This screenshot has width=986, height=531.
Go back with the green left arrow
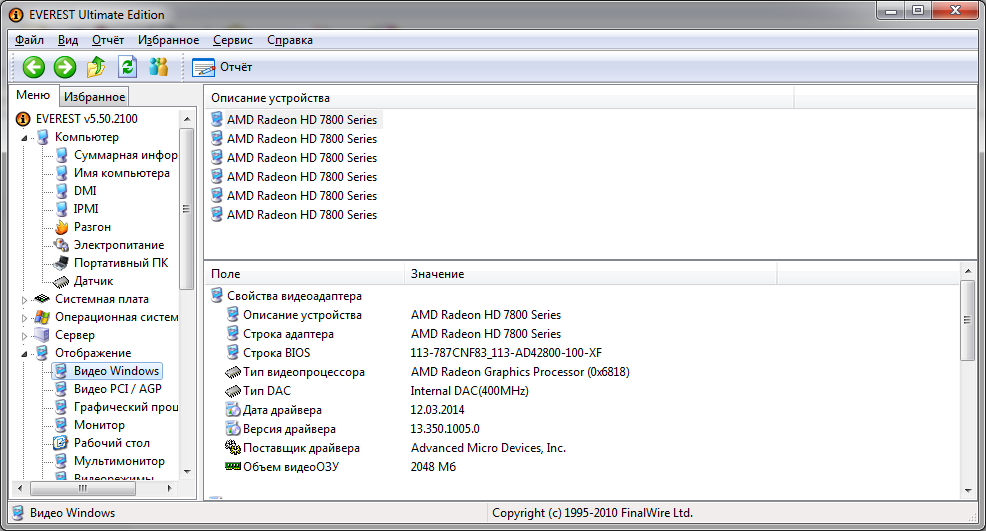click(x=33, y=67)
